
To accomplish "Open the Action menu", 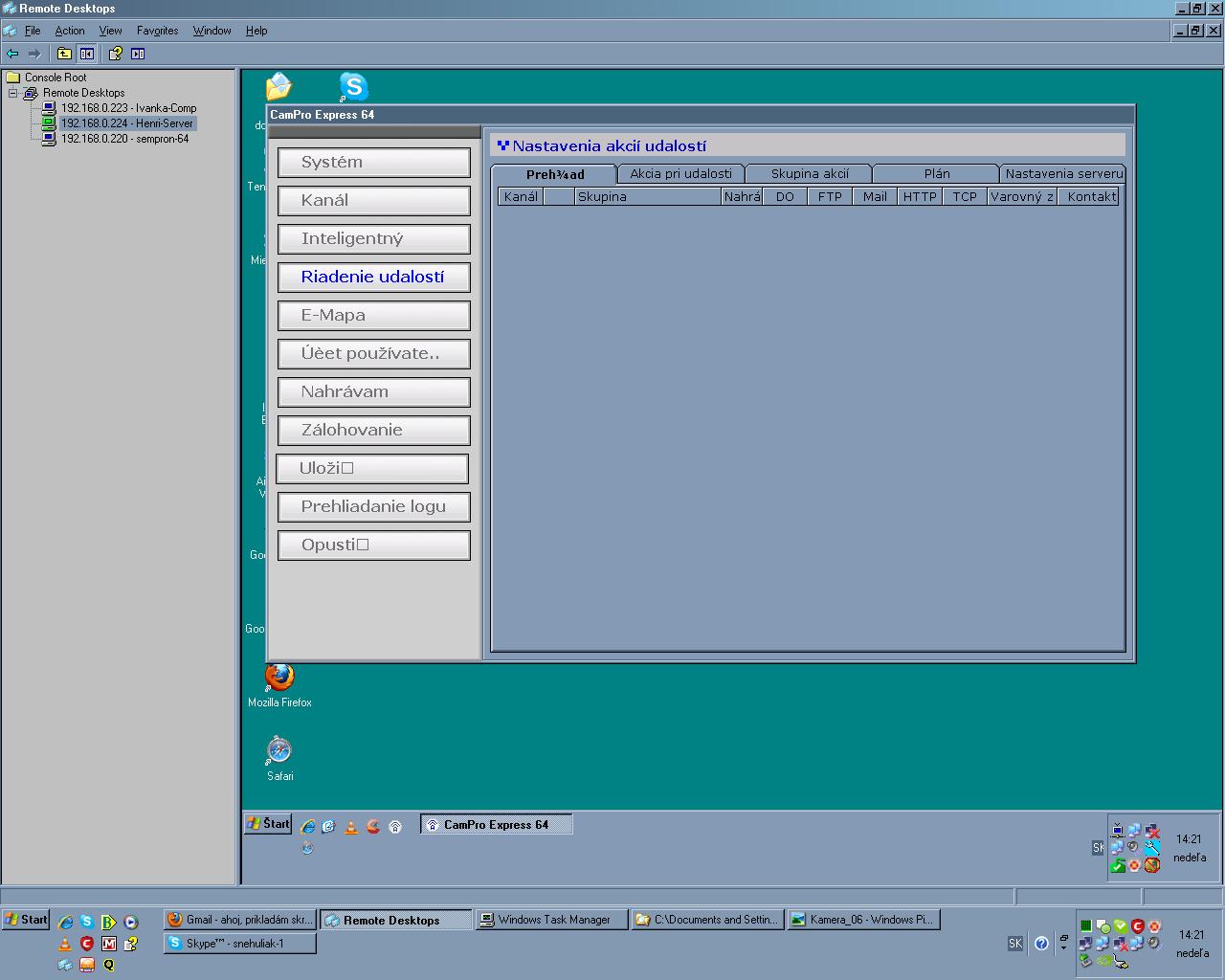I will click(69, 31).
